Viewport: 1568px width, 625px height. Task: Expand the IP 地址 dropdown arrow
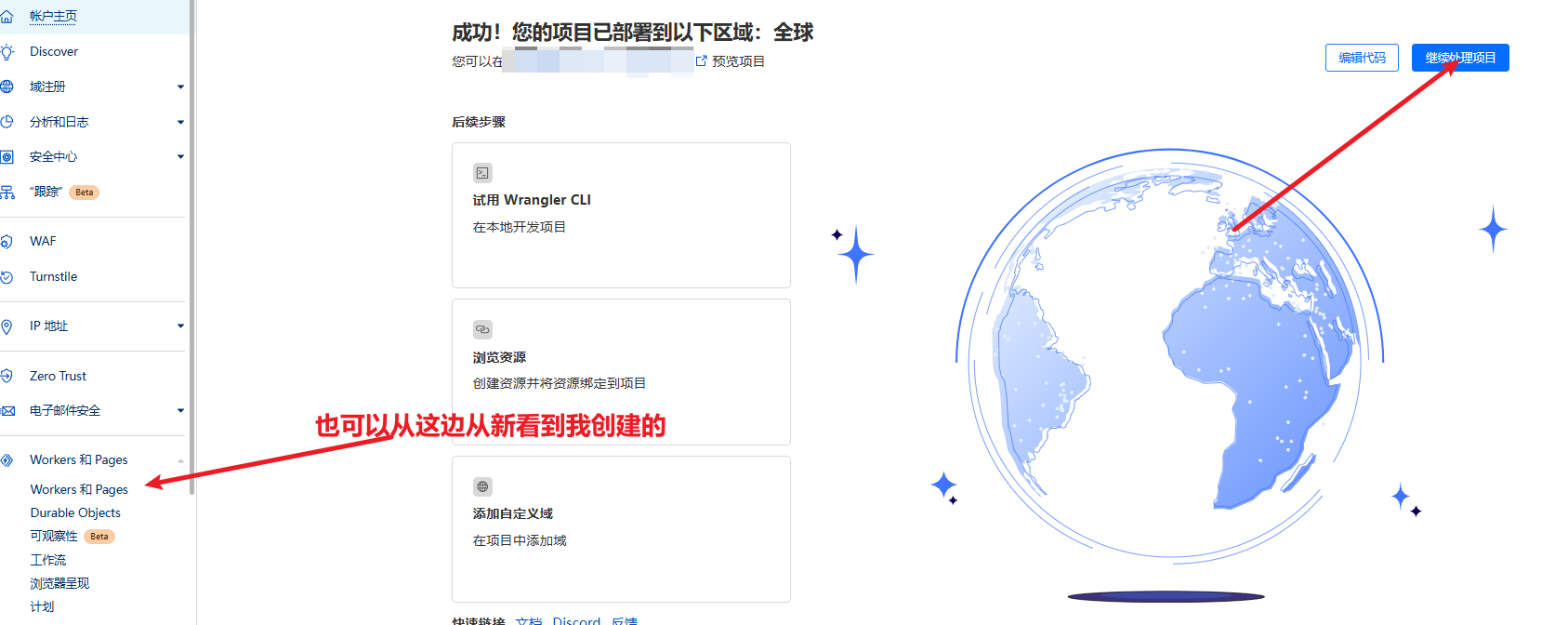coord(180,326)
